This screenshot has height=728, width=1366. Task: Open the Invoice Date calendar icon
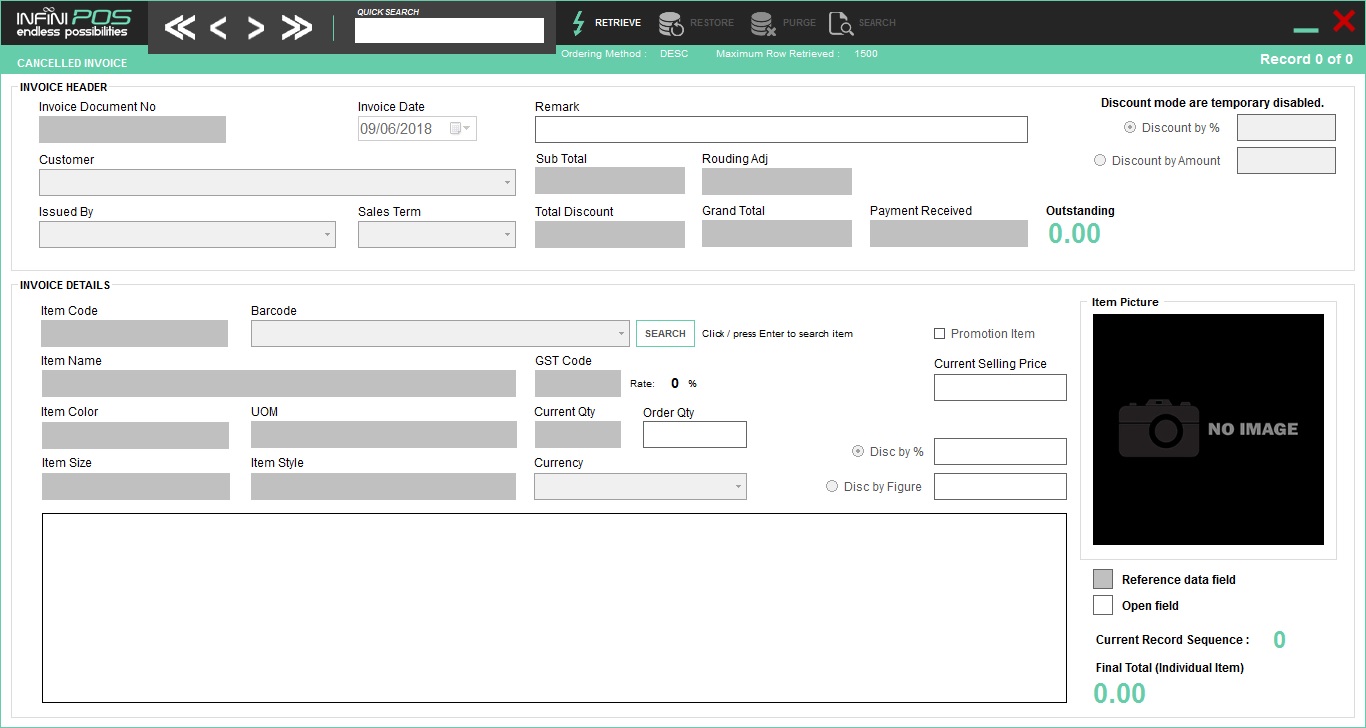[456, 128]
